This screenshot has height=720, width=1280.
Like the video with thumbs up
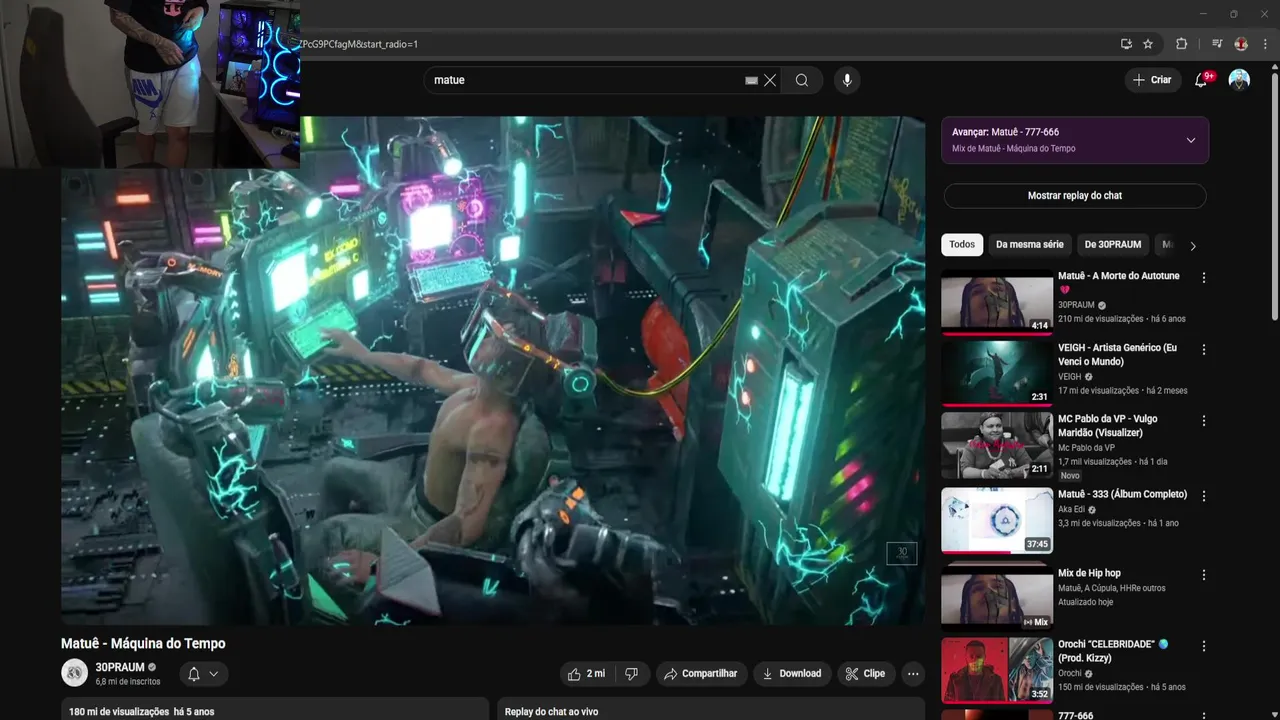tap(586, 674)
